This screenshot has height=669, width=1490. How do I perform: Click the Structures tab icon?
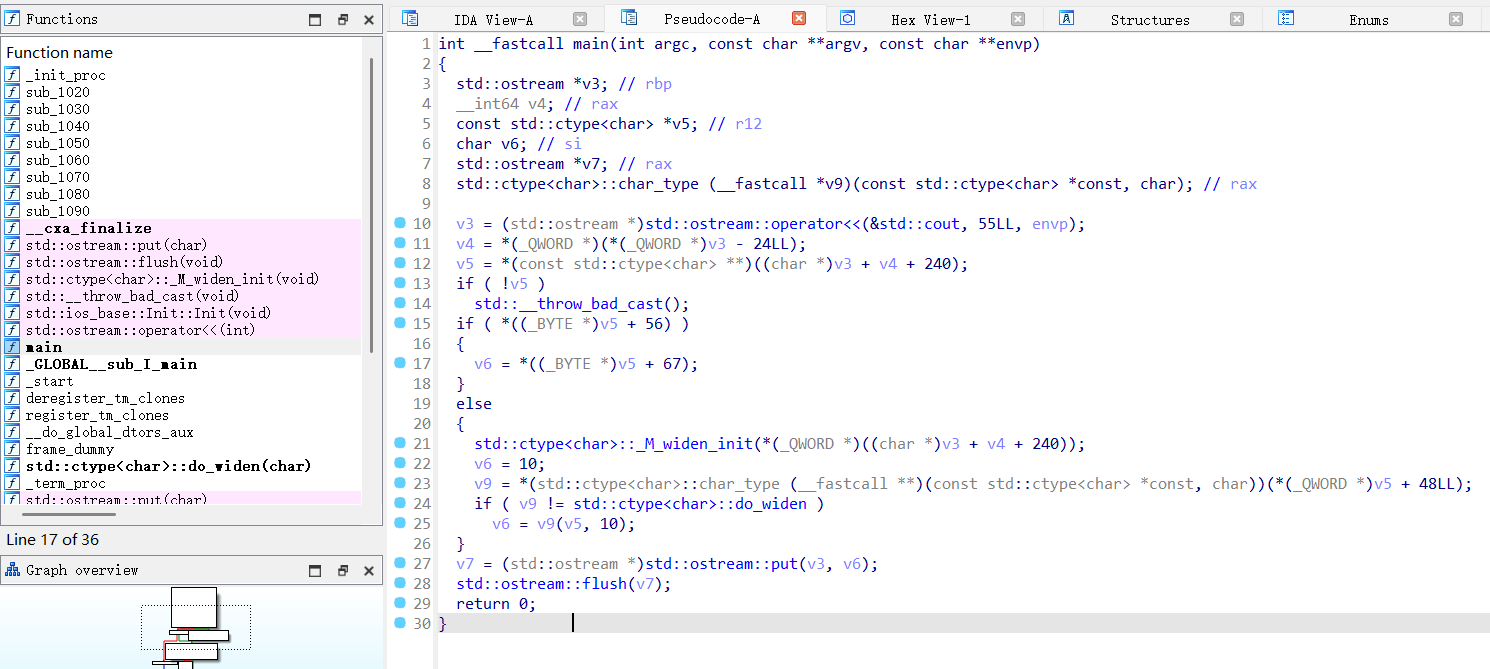click(1066, 19)
